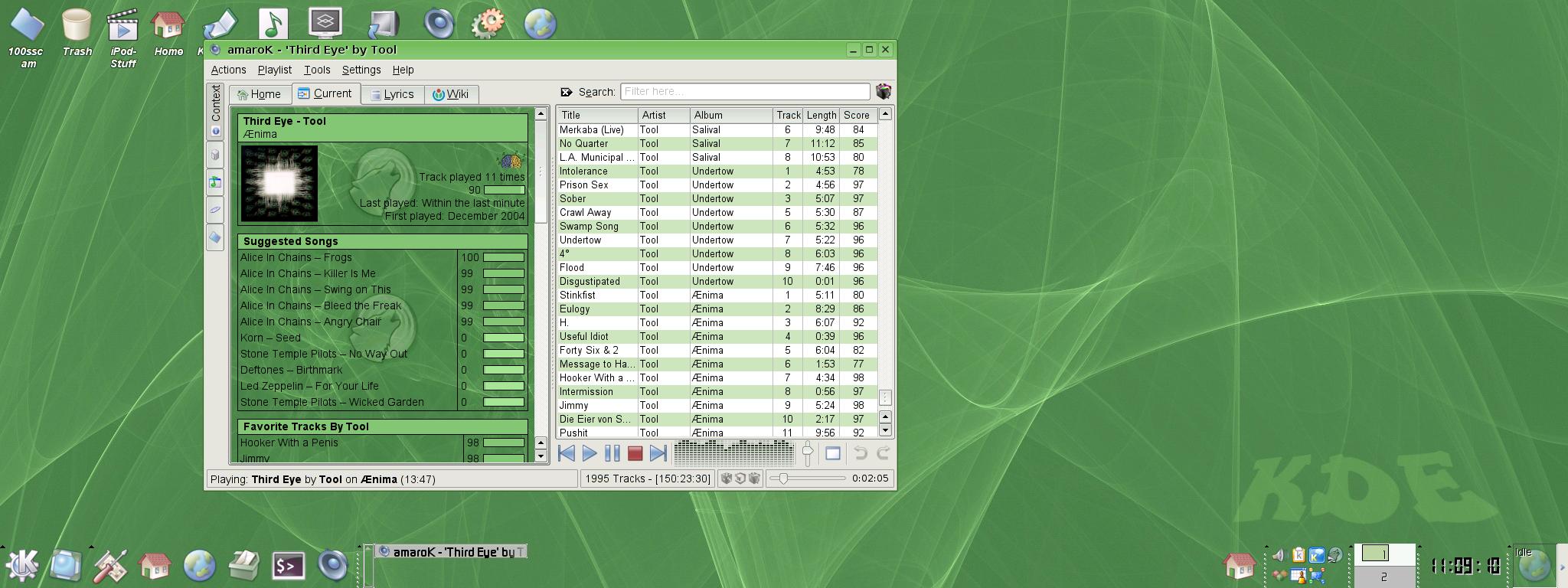Sort playlist by Track column header

788,115
